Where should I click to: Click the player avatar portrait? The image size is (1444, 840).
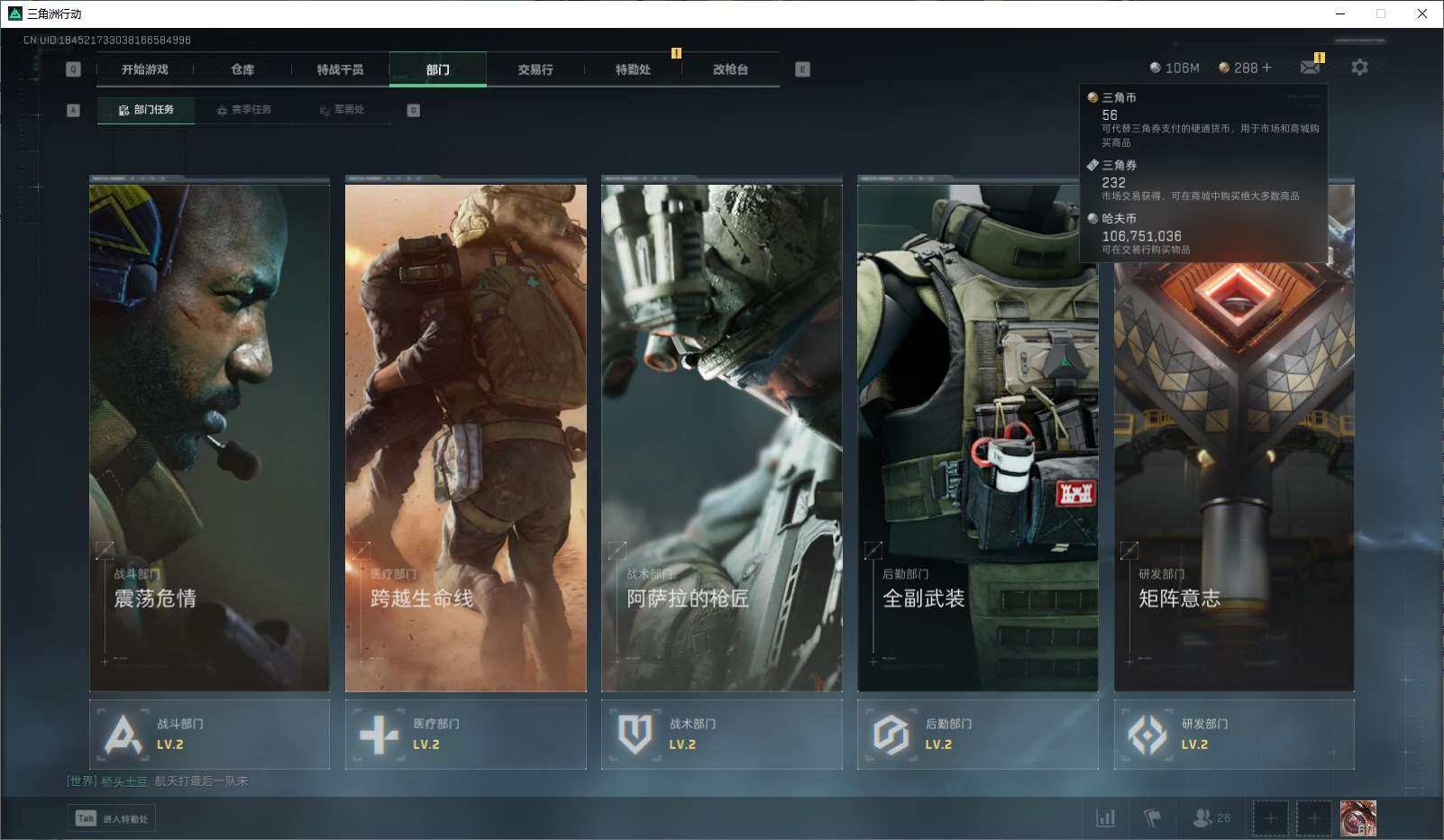pos(1357,818)
